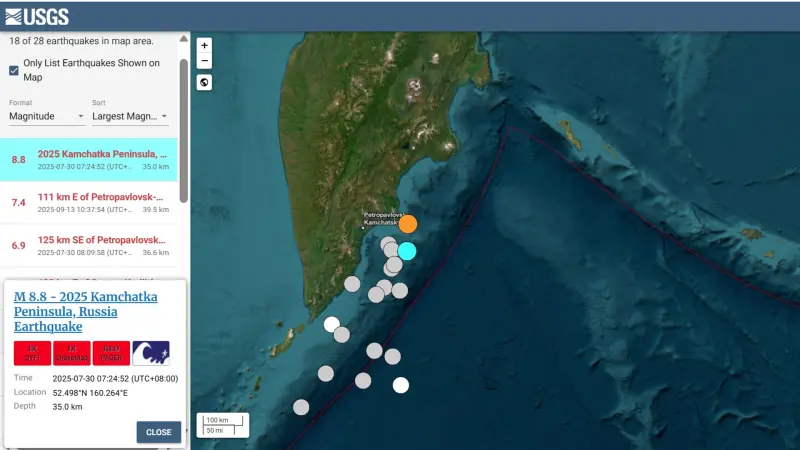Open the M 8.8 Kamchatka earthquake title link
This screenshot has height=450, width=800.
pos(85,311)
